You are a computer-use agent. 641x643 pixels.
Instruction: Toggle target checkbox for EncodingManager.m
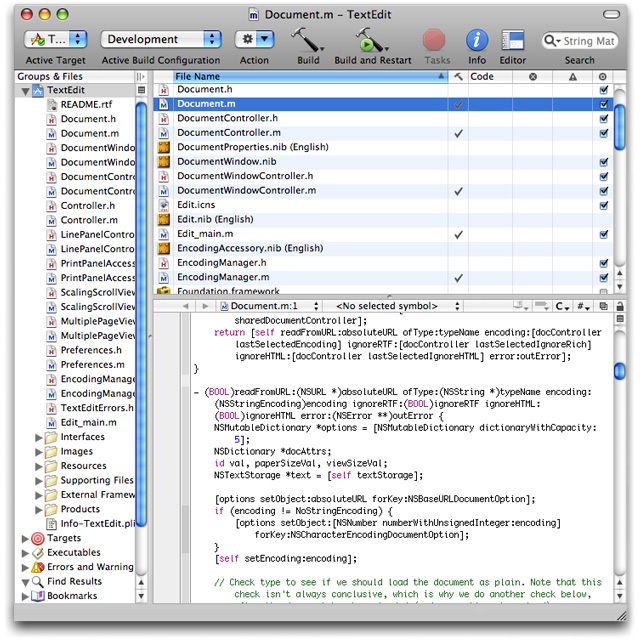point(603,277)
